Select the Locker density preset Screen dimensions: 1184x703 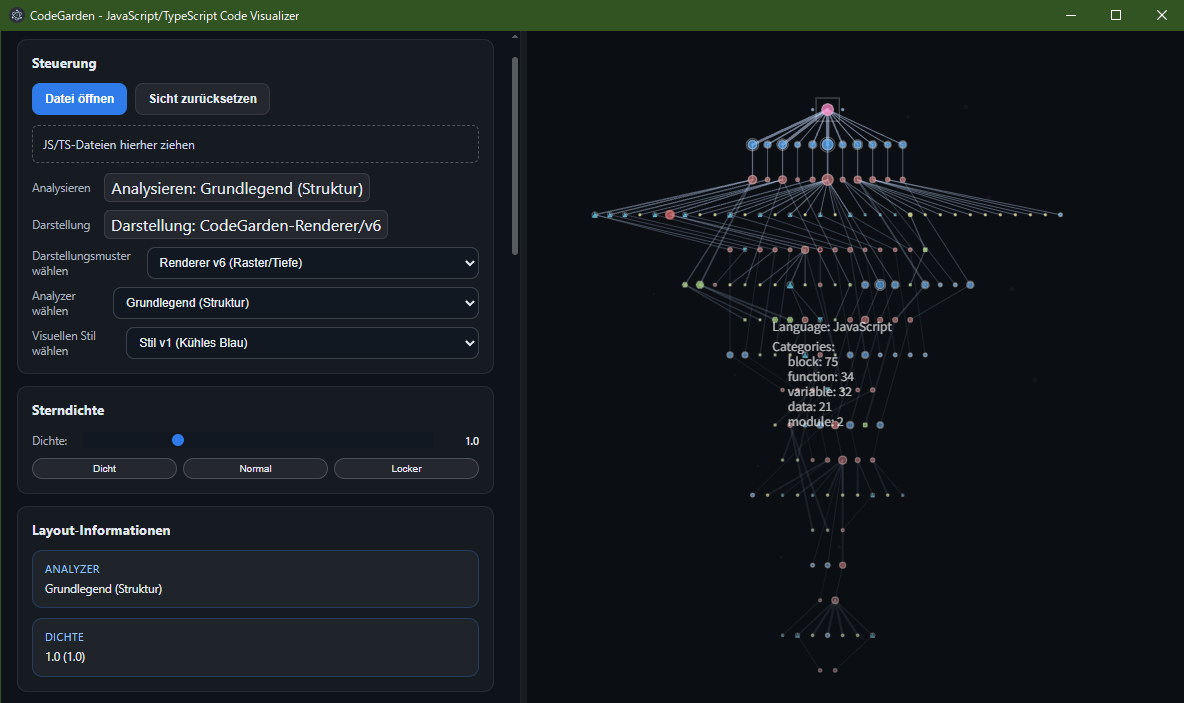(406, 468)
